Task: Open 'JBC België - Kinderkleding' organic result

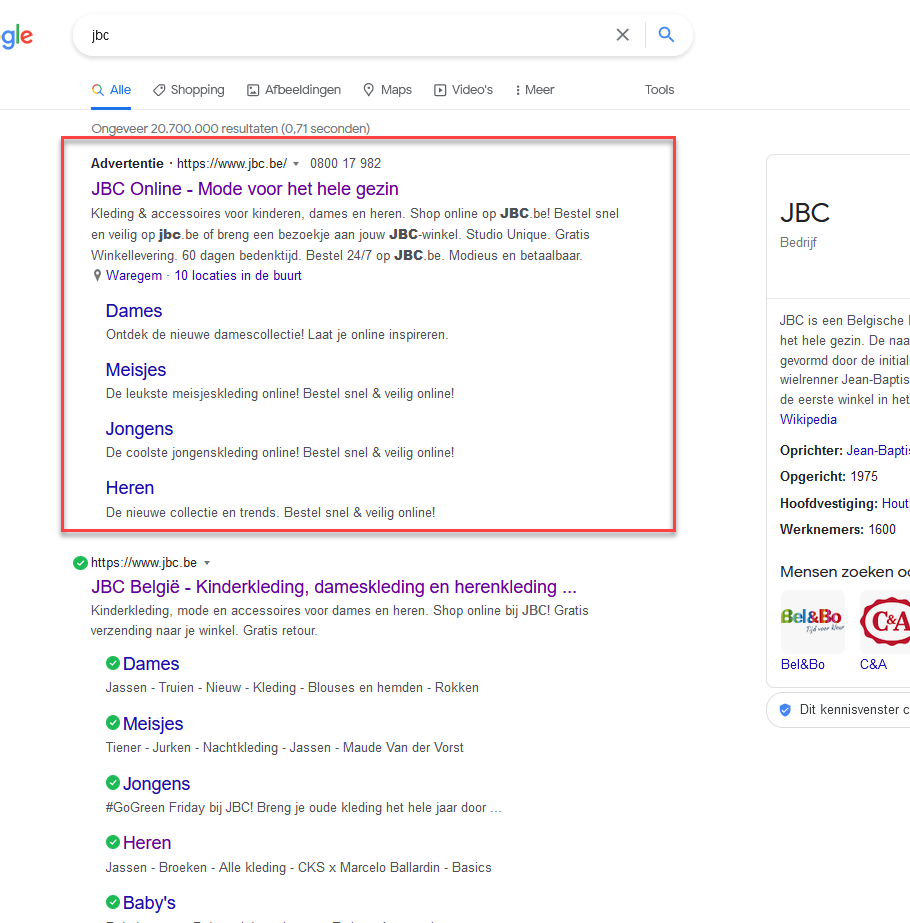Action: [x=334, y=586]
